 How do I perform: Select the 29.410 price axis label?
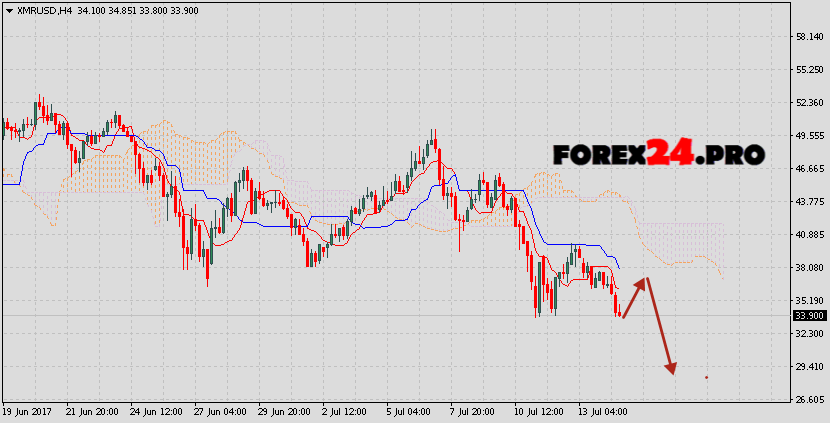[809, 367]
